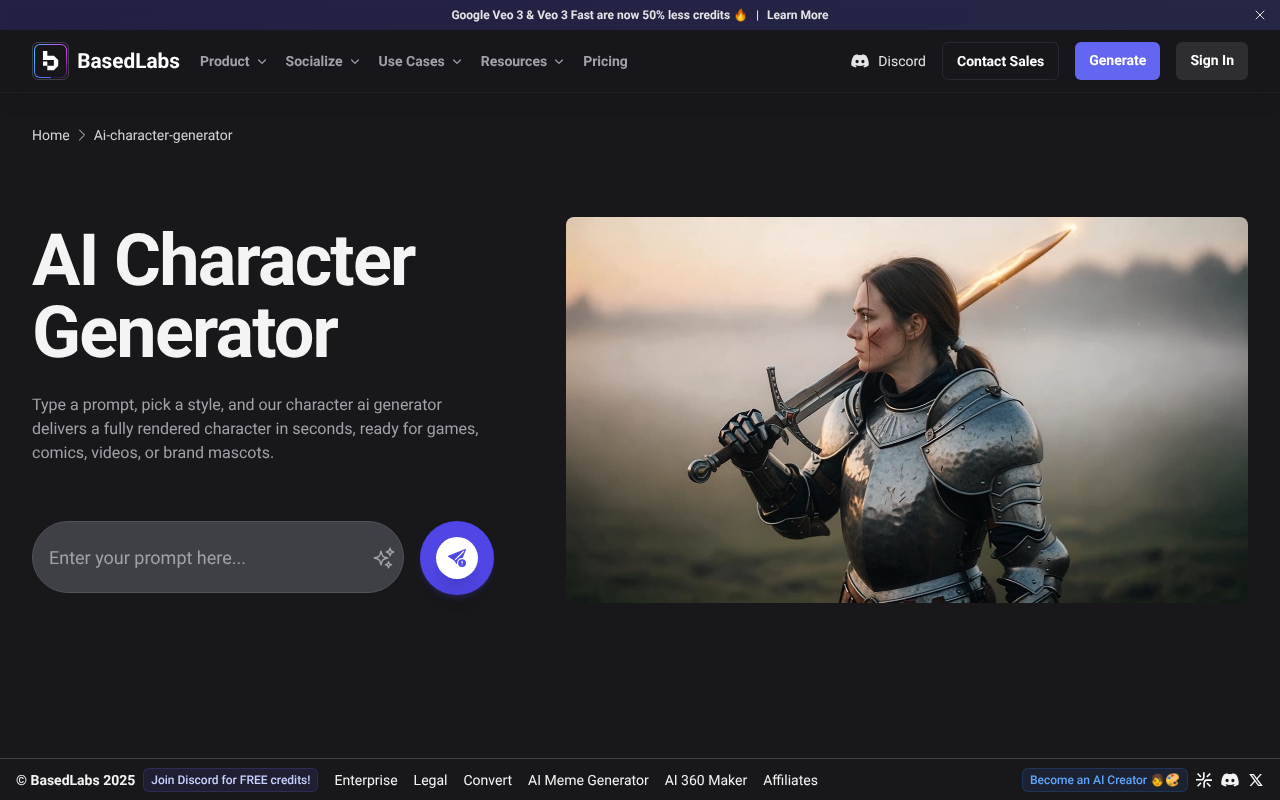
Task: Submit the prompt using the paper plane button
Action: pos(457,558)
